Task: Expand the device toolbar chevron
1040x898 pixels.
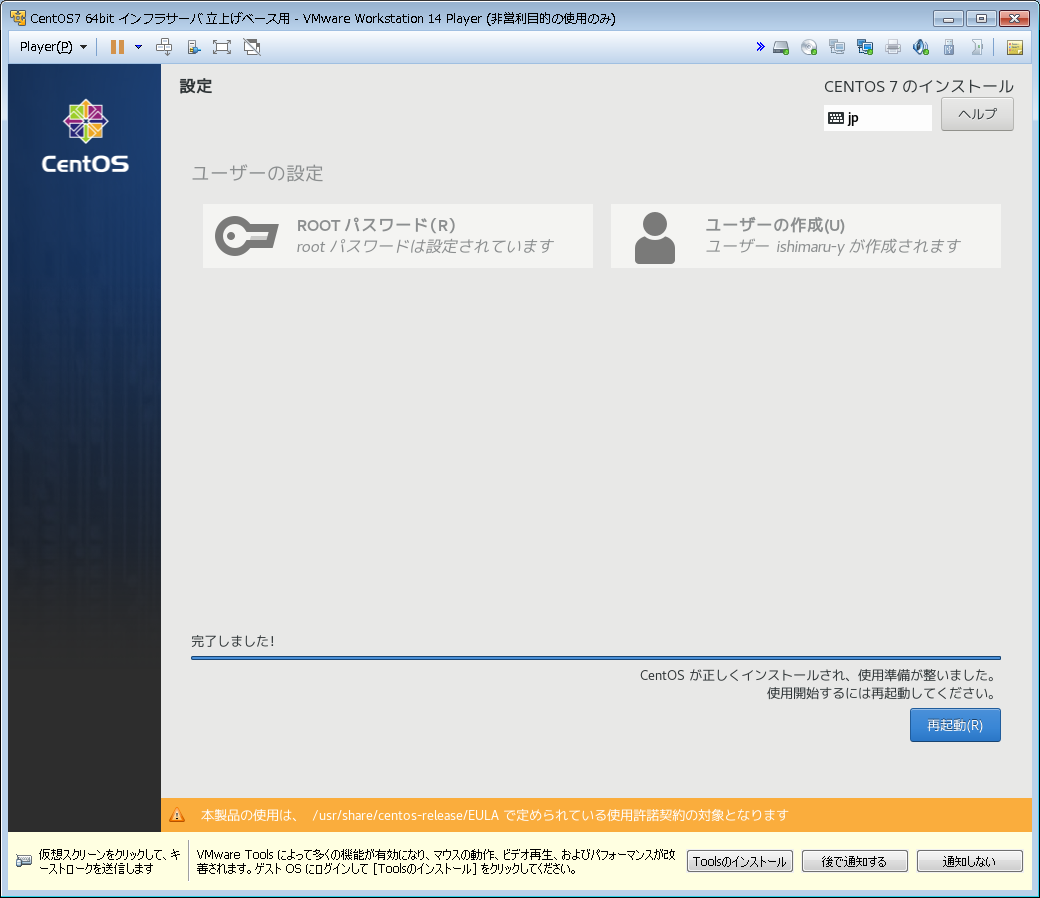Action: tap(760, 46)
